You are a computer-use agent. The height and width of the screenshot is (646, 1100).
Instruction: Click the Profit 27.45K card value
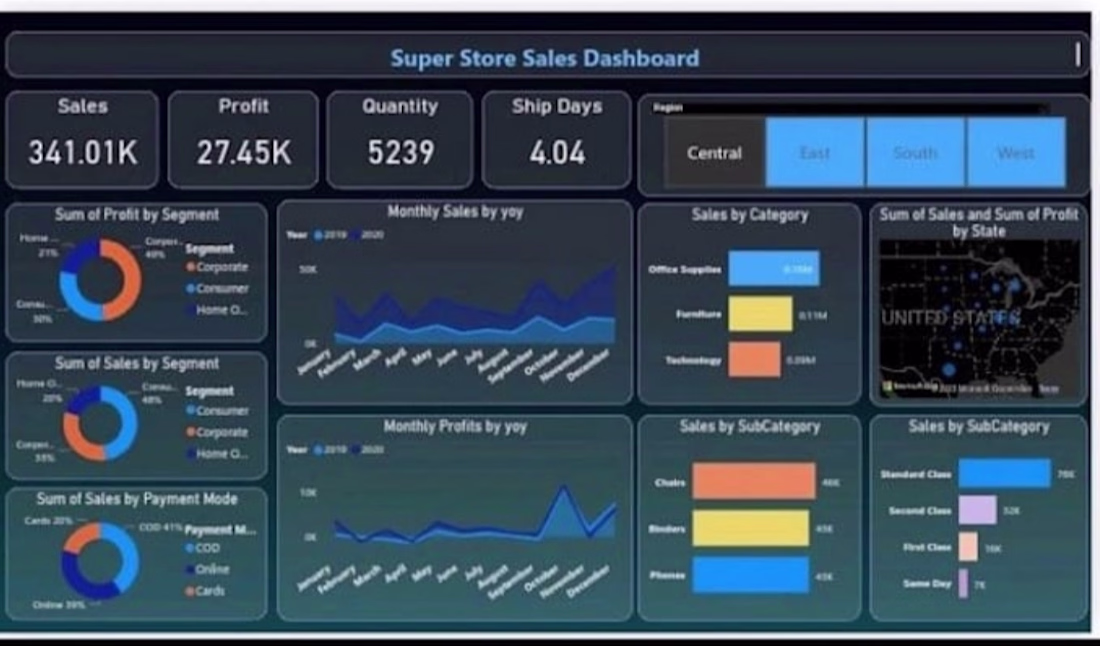(243, 152)
